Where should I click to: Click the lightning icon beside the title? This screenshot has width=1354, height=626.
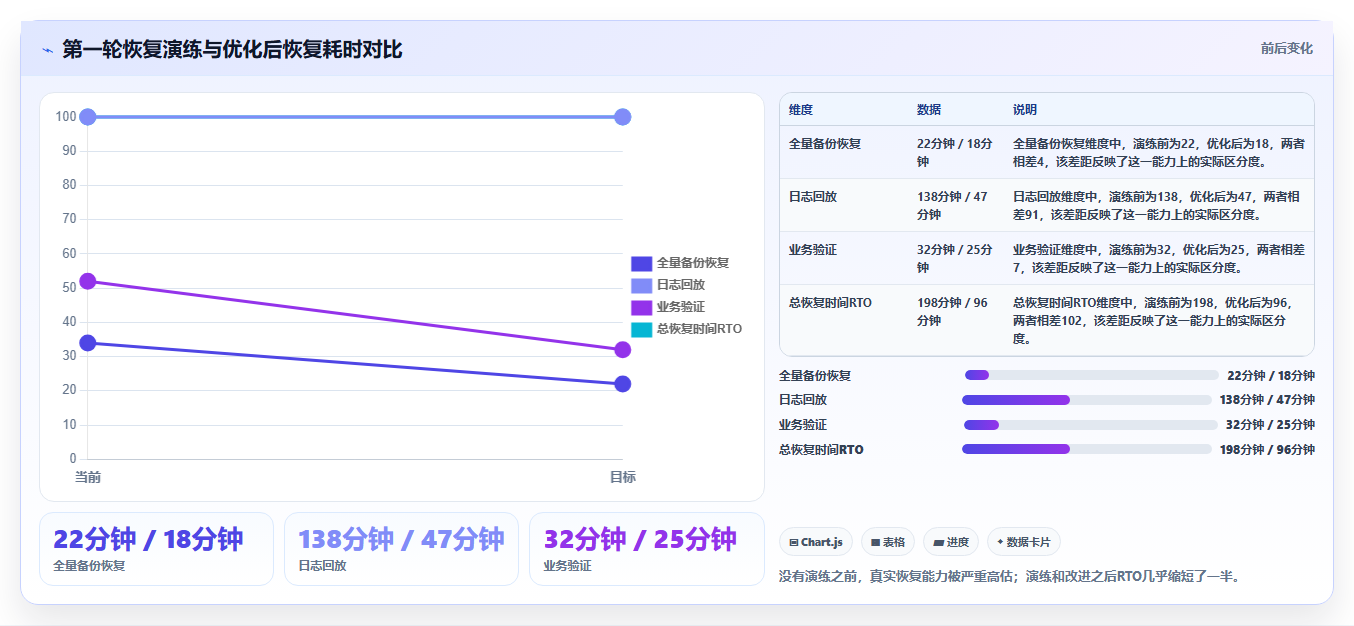point(47,50)
